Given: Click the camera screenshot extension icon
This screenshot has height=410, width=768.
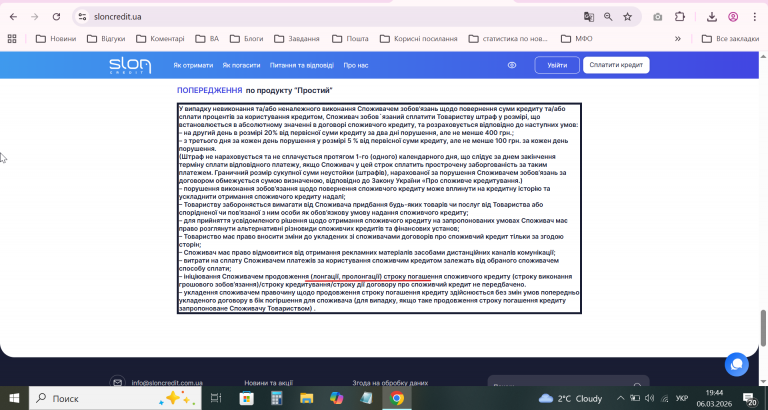Looking at the screenshot, I should tap(658, 17).
